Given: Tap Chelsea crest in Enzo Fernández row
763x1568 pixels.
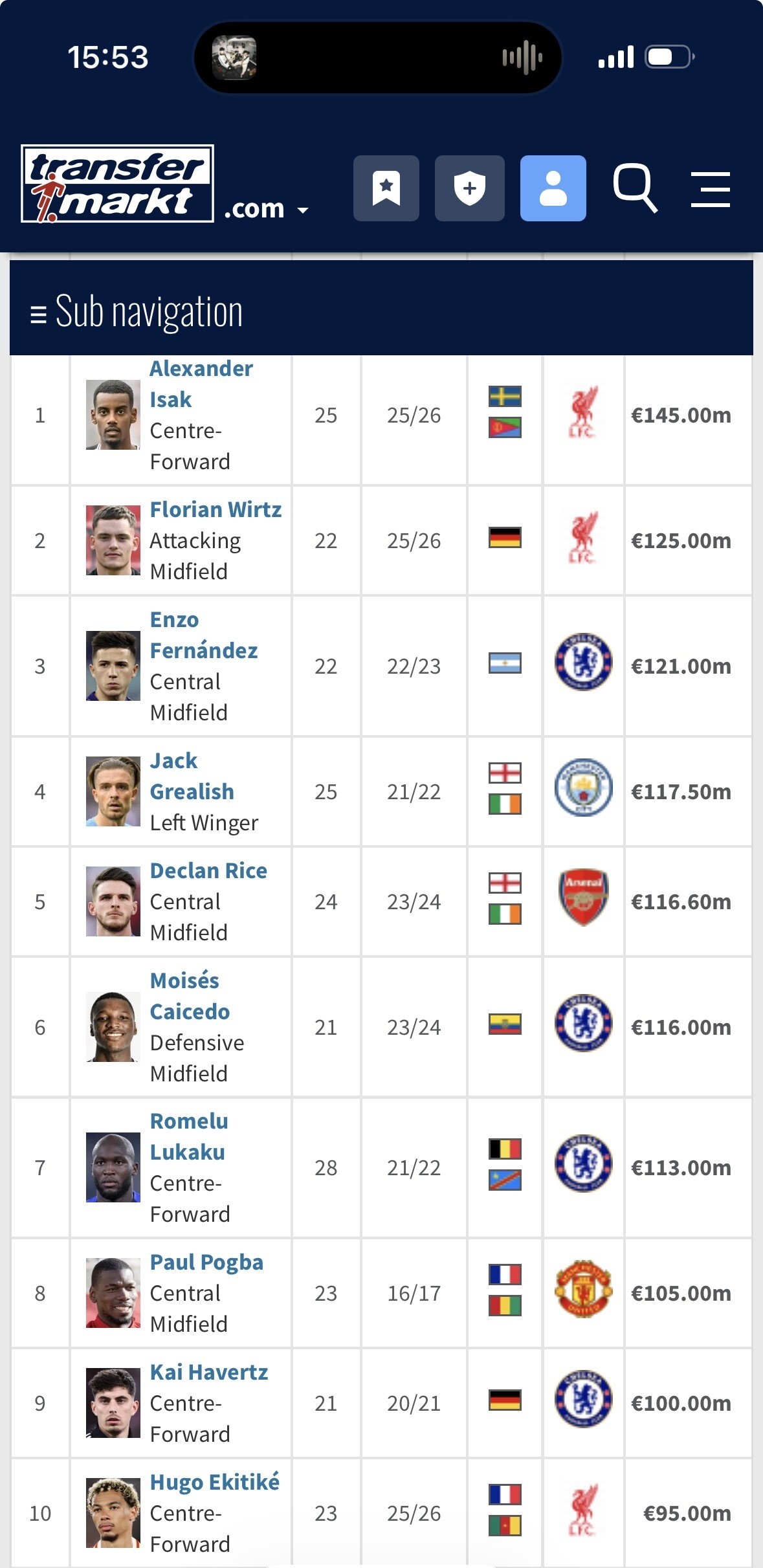Looking at the screenshot, I should [x=583, y=662].
